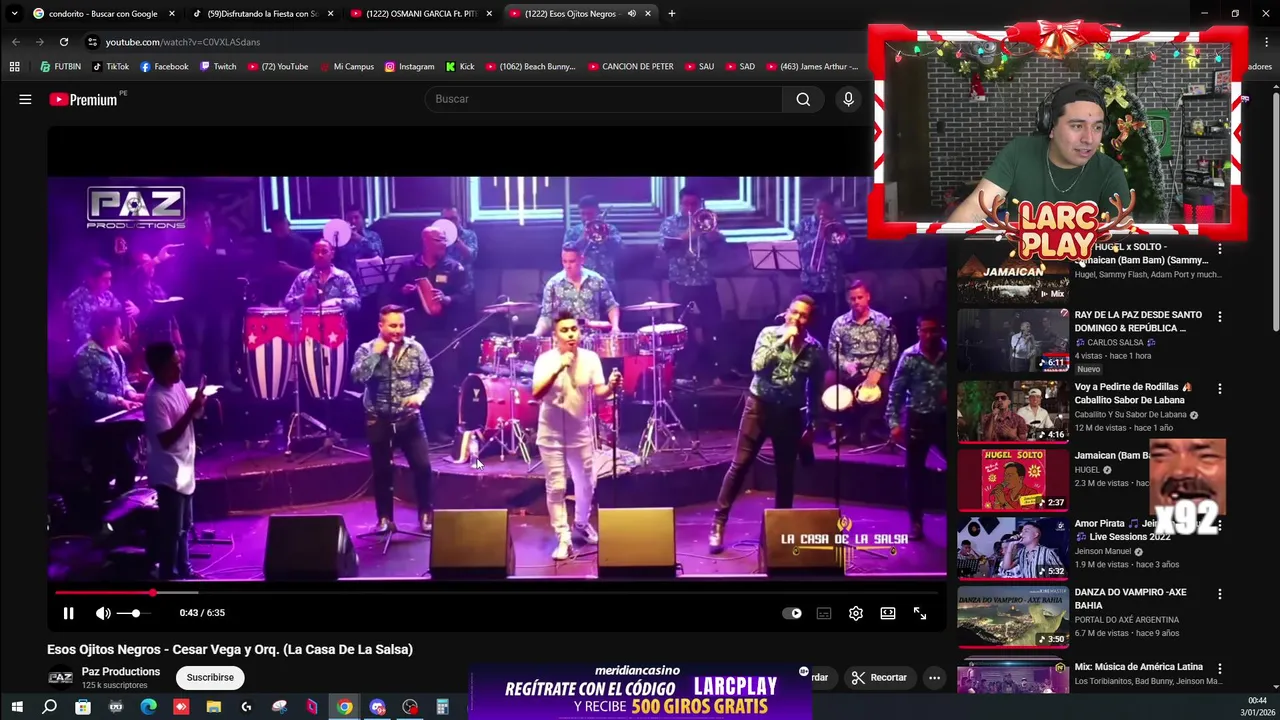Pause the video playback
The image size is (1280, 720).
click(x=68, y=613)
